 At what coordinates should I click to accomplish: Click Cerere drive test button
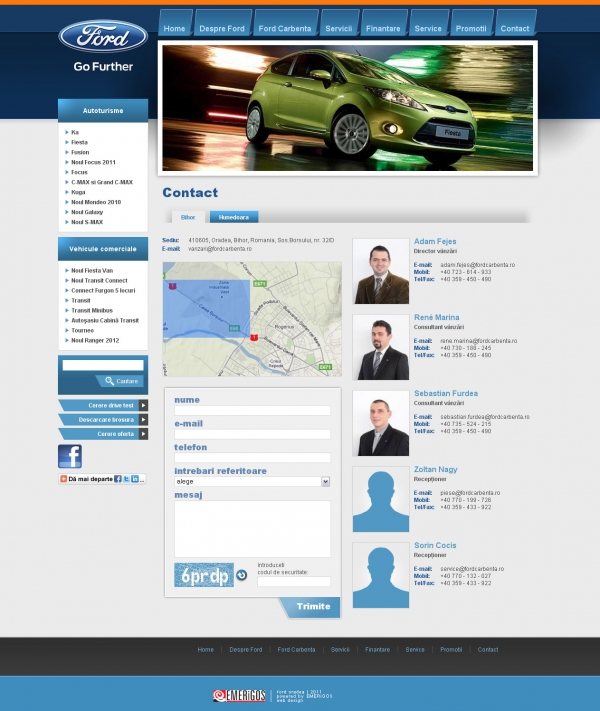(103, 405)
